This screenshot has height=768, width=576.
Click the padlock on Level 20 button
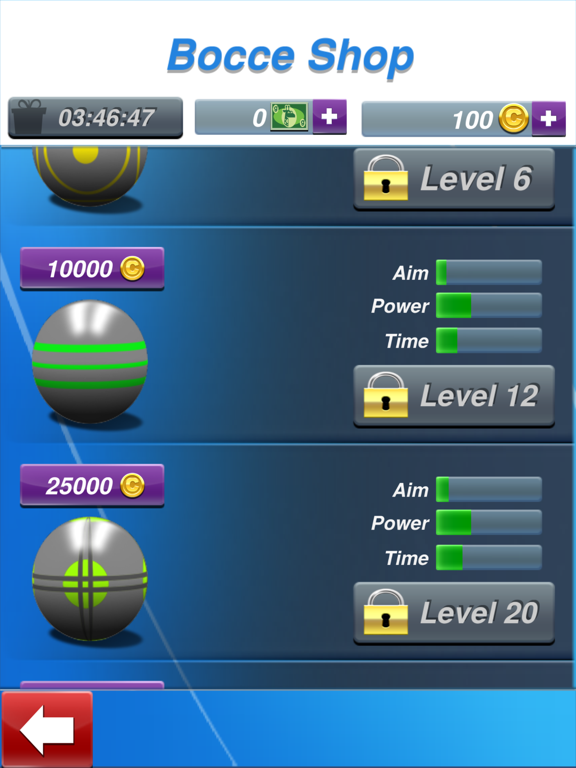tap(385, 612)
